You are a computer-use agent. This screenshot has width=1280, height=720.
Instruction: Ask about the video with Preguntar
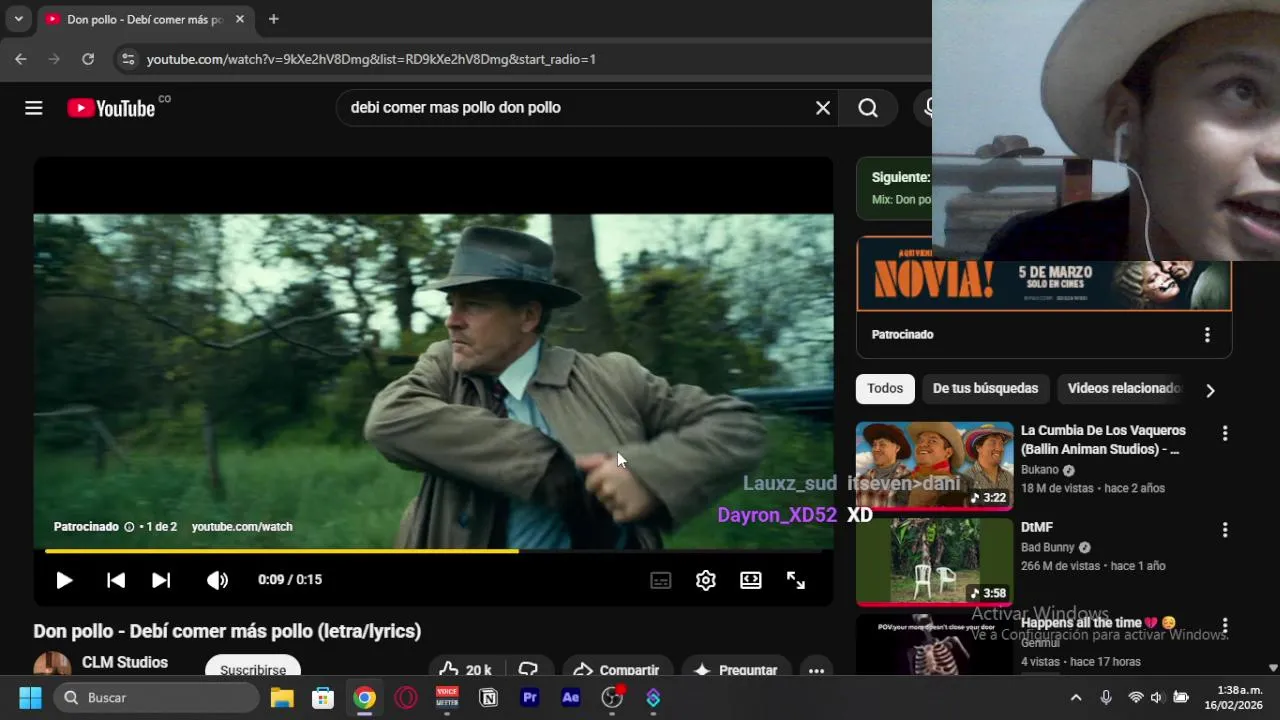pos(736,668)
